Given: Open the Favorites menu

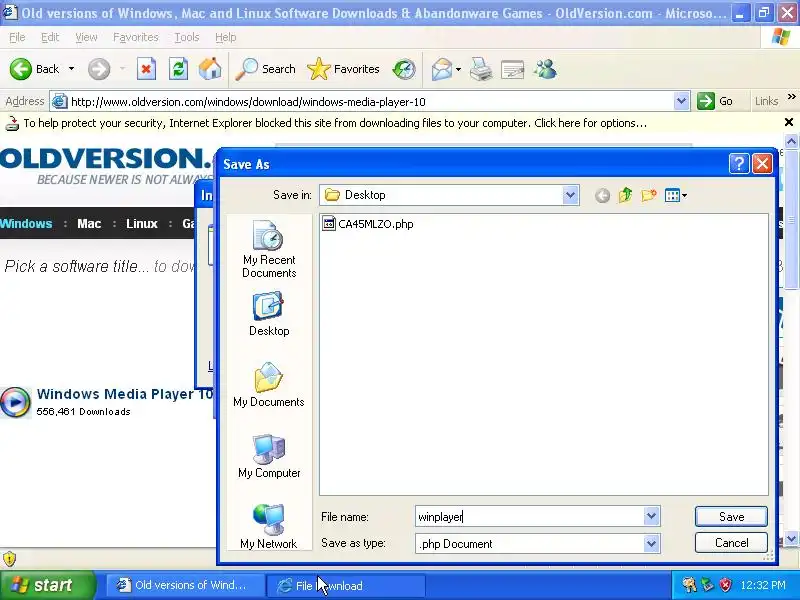Looking at the screenshot, I should click(136, 37).
